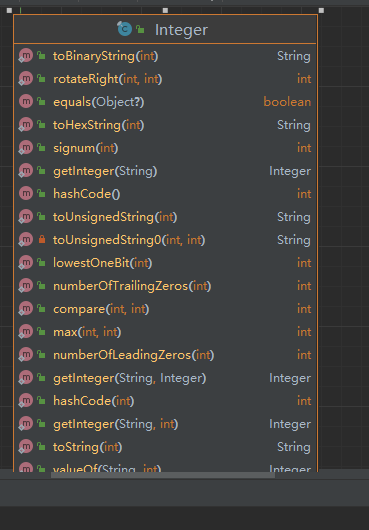Select the toUnsignedString(int) method
369x530 pixels.
[x=115, y=217]
